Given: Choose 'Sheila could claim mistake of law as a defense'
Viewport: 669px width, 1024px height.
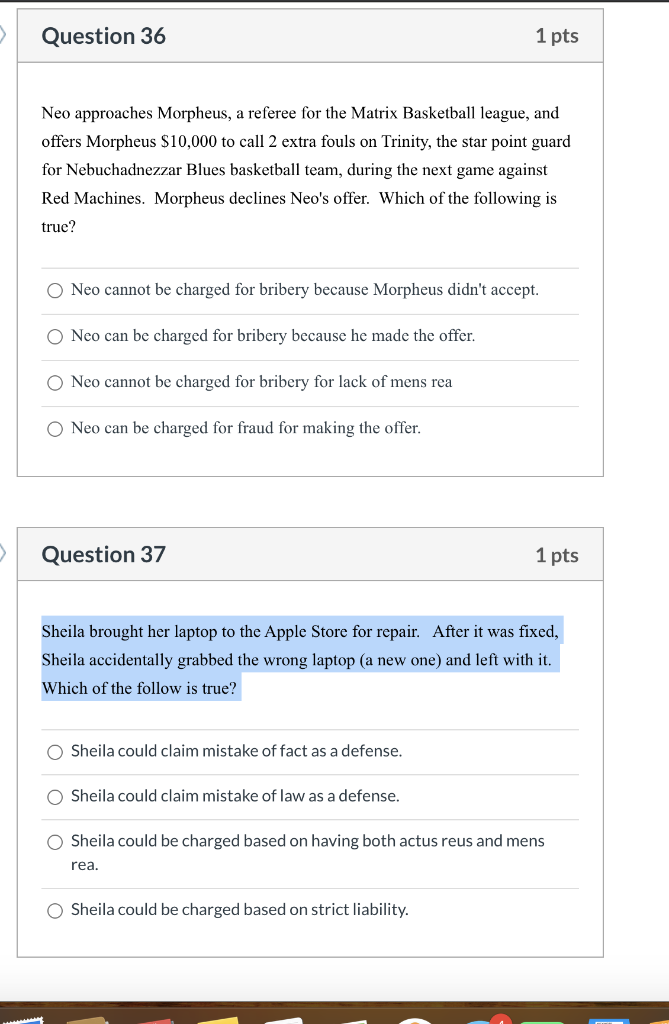Looking at the screenshot, I should tap(55, 797).
